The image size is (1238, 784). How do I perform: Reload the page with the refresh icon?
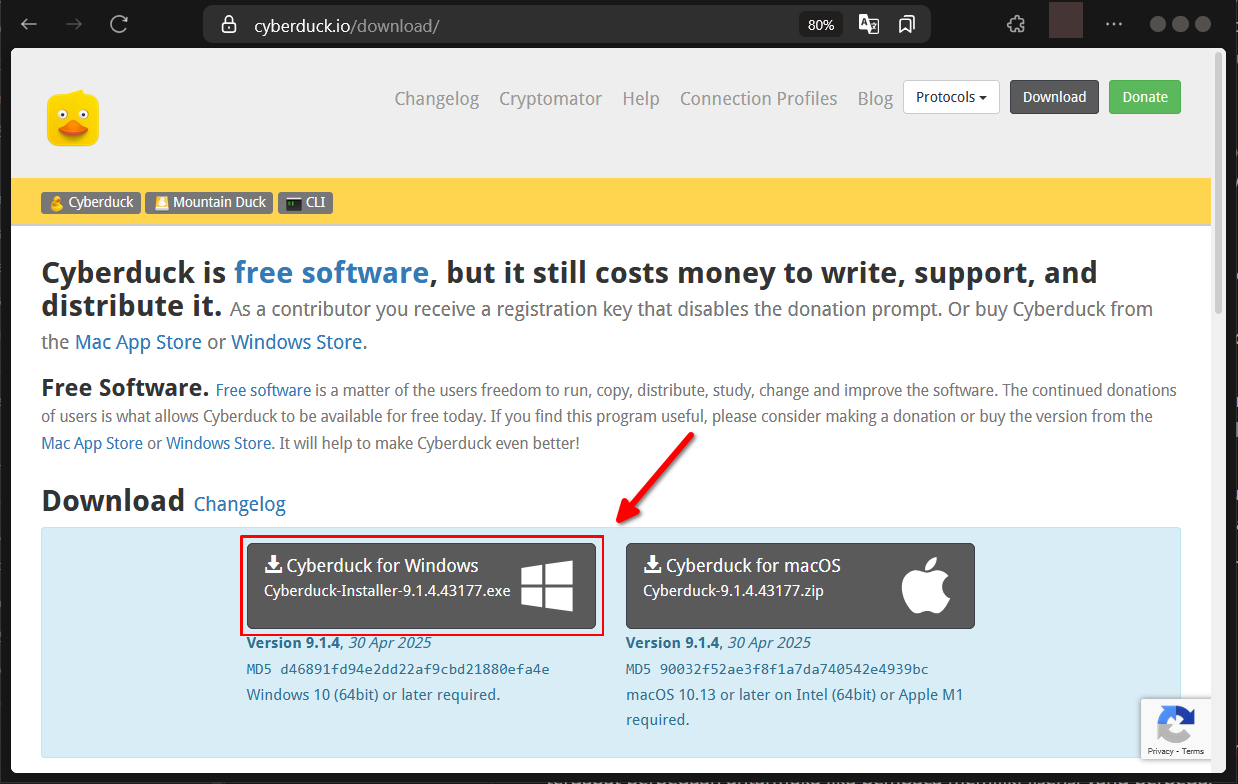[119, 24]
